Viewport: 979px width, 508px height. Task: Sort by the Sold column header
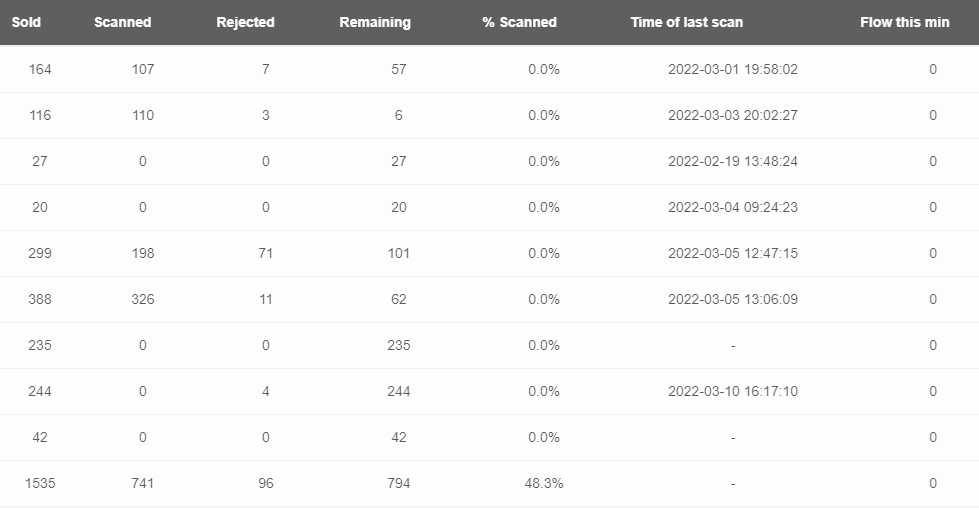[x=26, y=22]
